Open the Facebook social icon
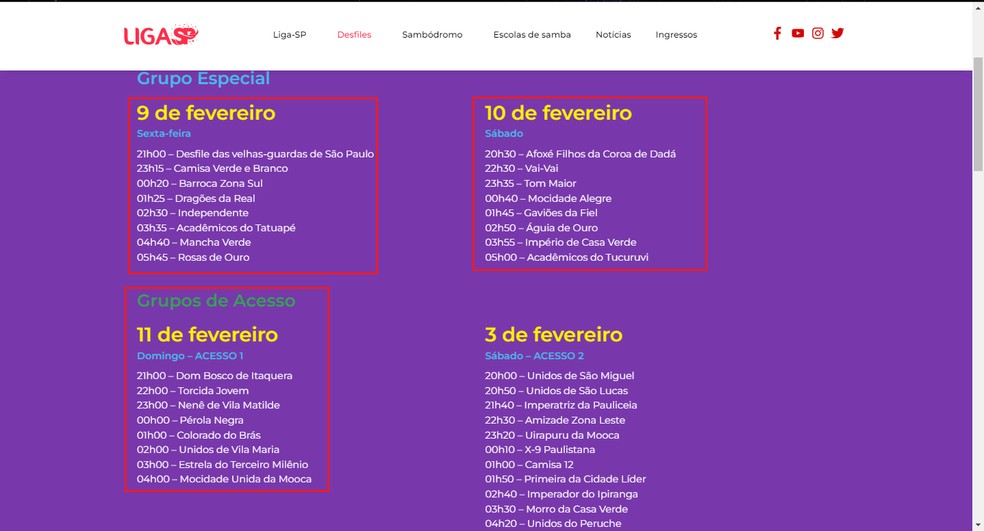This screenshot has height=531, width=984. coord(777,33)
